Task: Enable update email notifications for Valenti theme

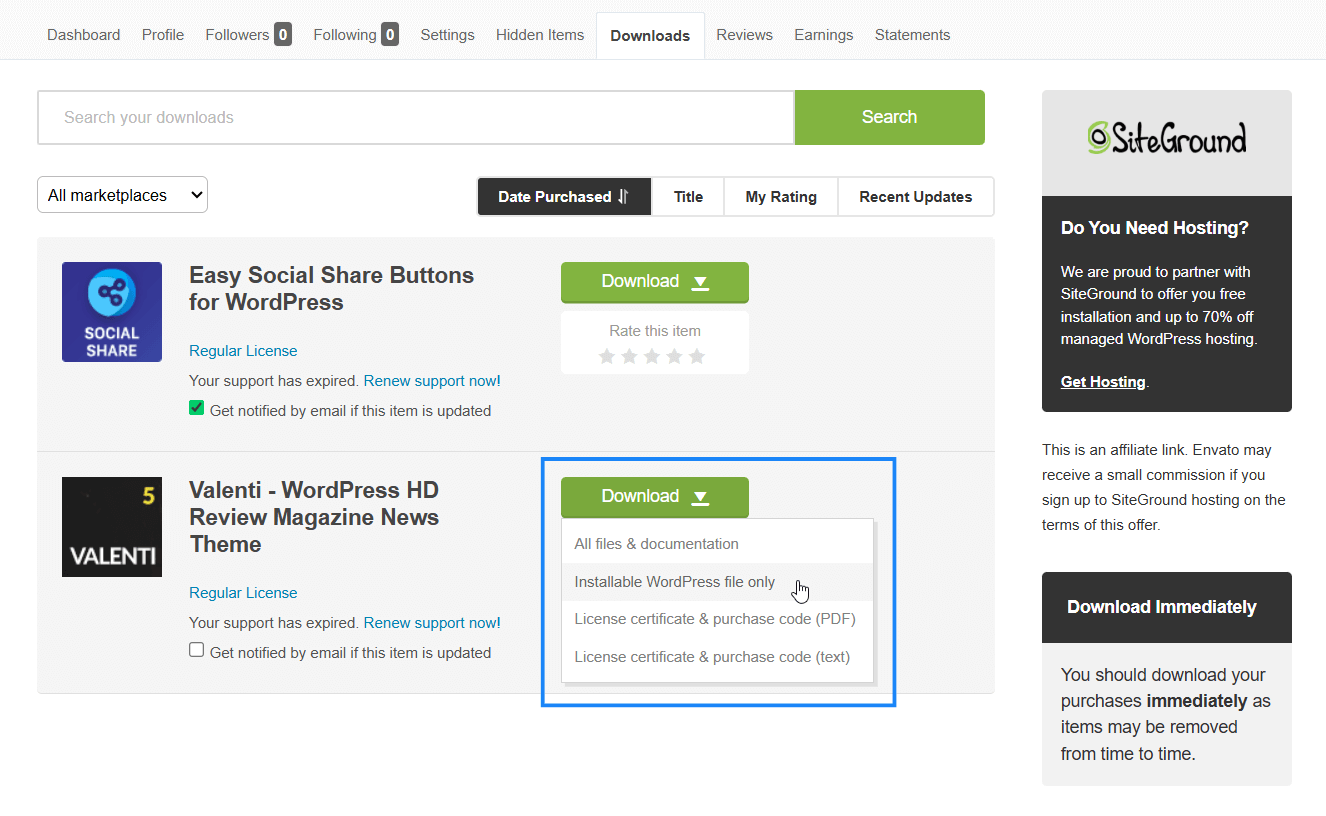Action: click(196, 649)
